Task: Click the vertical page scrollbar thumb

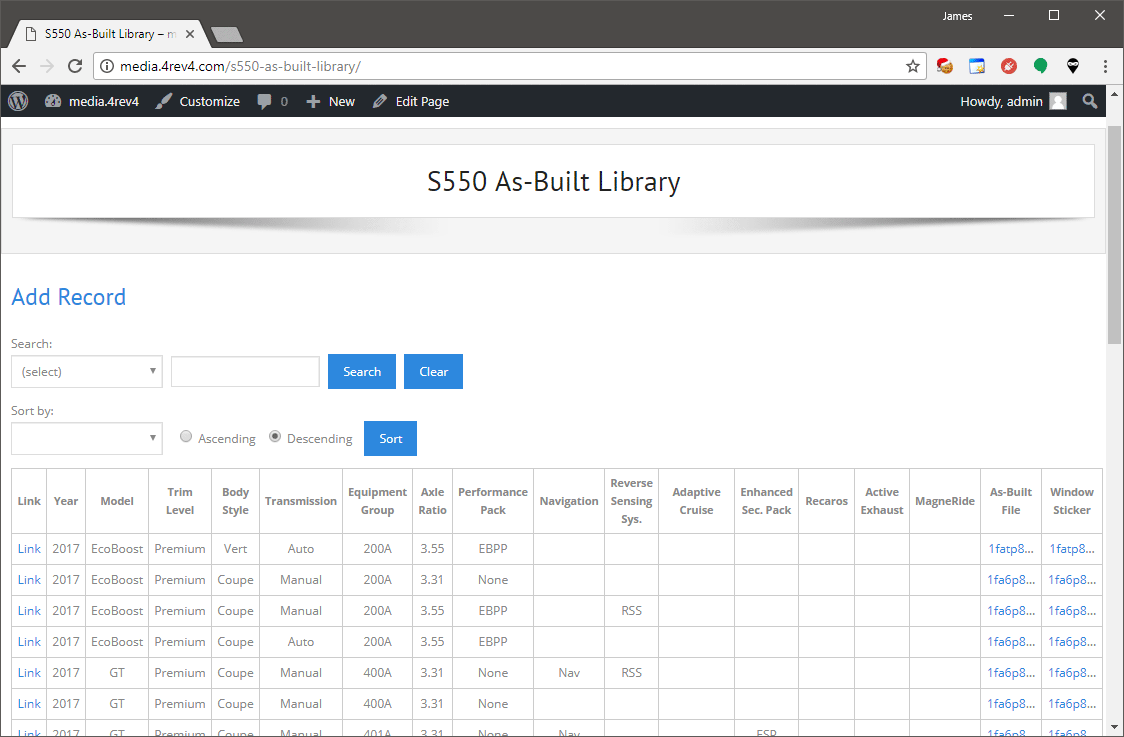Action: click(1115, 237)
